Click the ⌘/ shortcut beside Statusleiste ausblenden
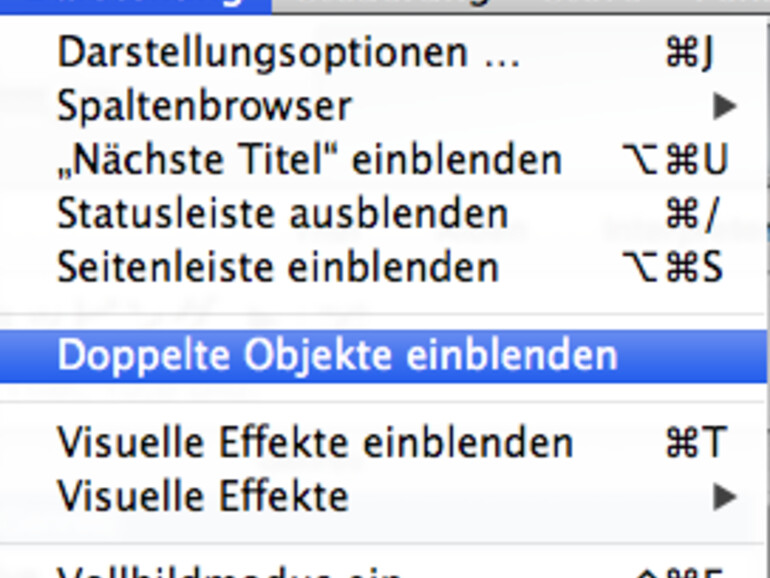Viewport: 770px width, 578px height. pyautogui.click(x=692, y=214)
